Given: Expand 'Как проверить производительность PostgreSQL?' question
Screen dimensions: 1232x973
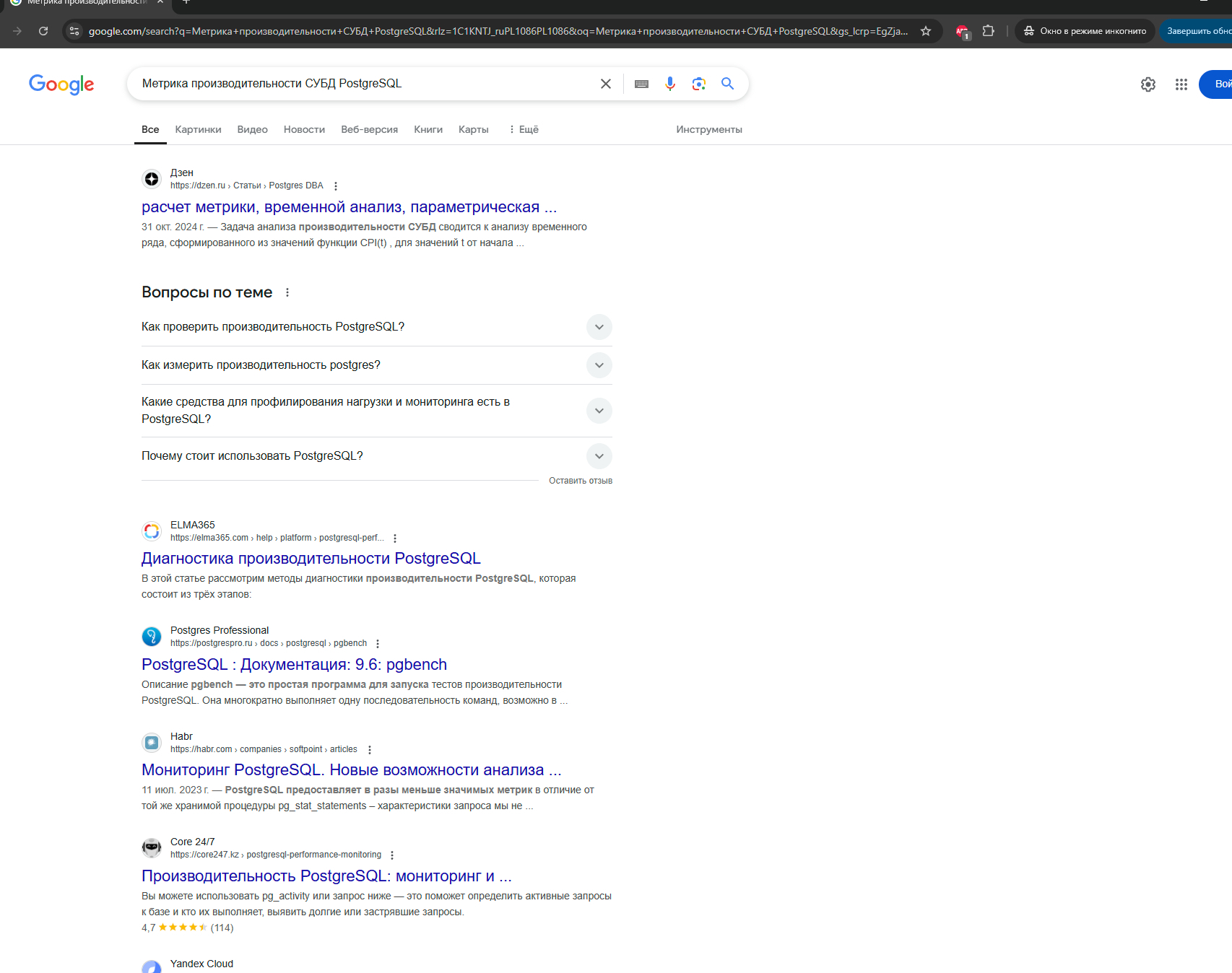Looking at the screenshot, I should coord(599,327).
